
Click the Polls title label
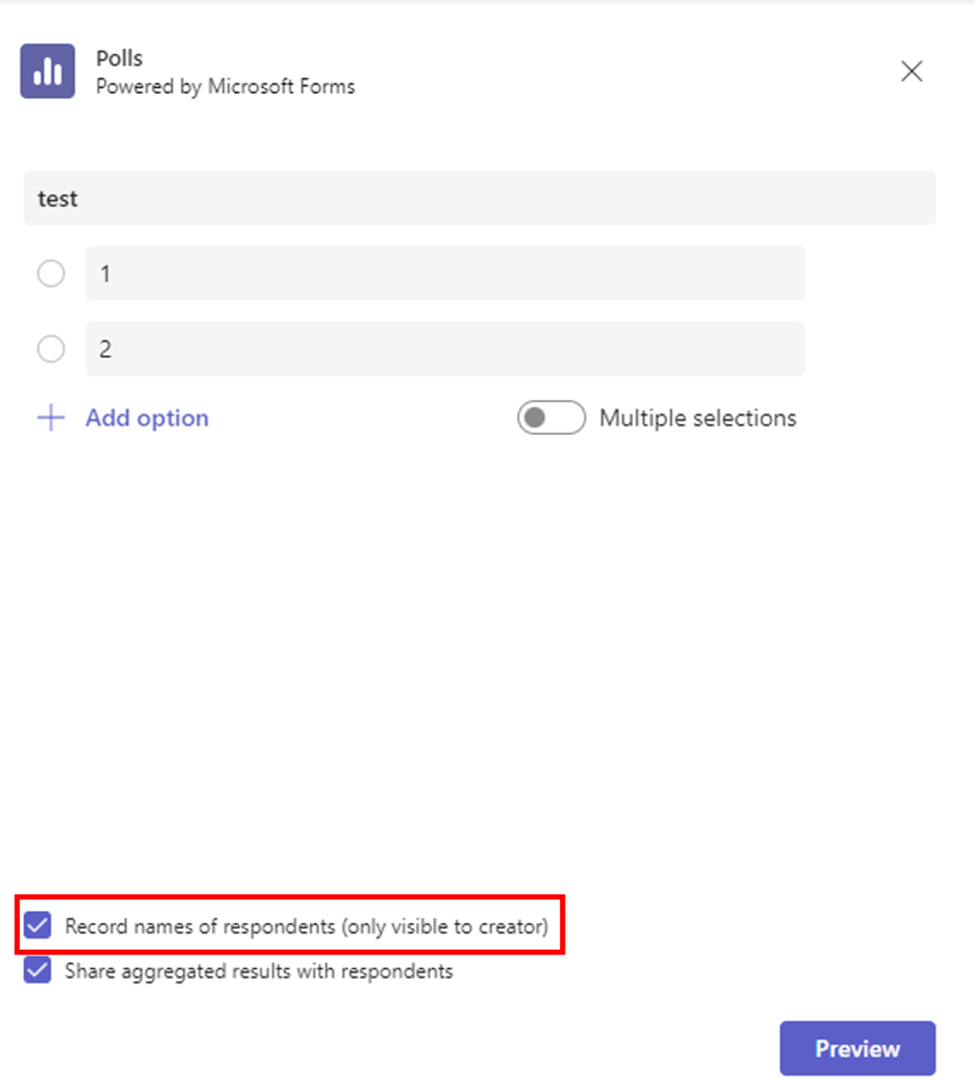coord(119,58)
